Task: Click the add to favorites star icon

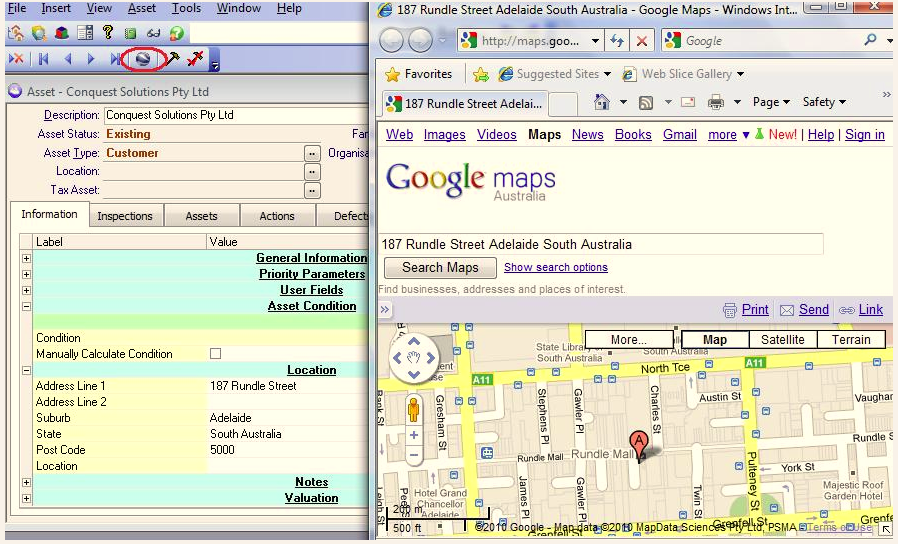Action: tap(480, 74)
